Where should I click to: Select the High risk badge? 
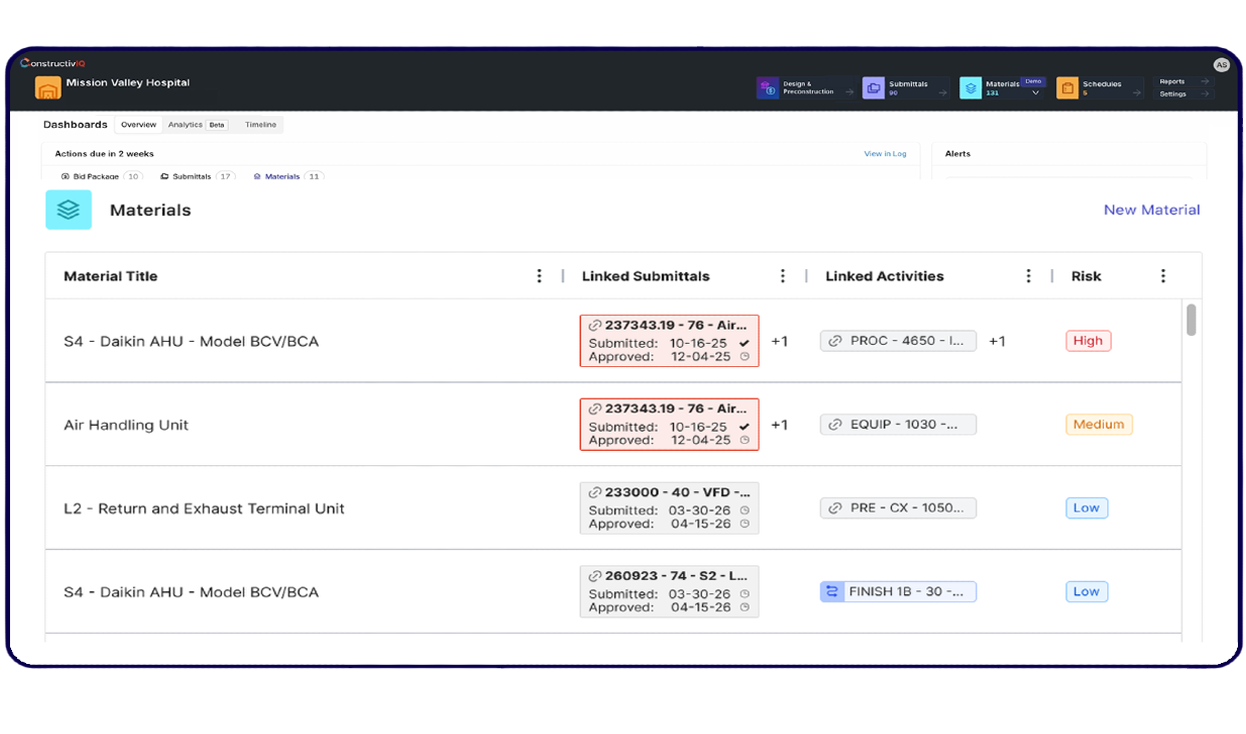(x=1088, y=341)
